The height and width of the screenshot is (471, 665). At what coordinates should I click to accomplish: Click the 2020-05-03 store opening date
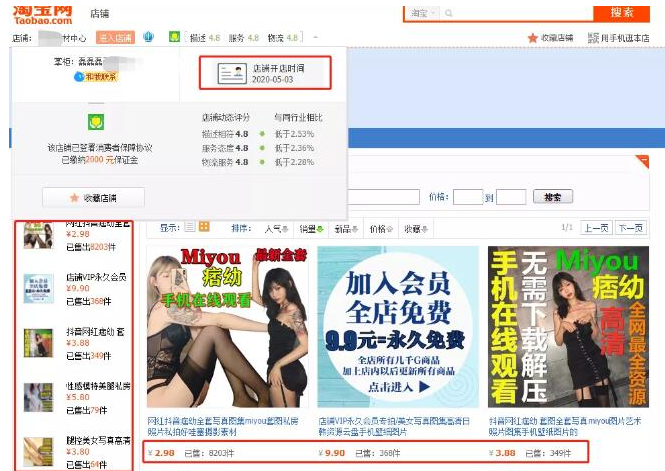tap(272, 79)
